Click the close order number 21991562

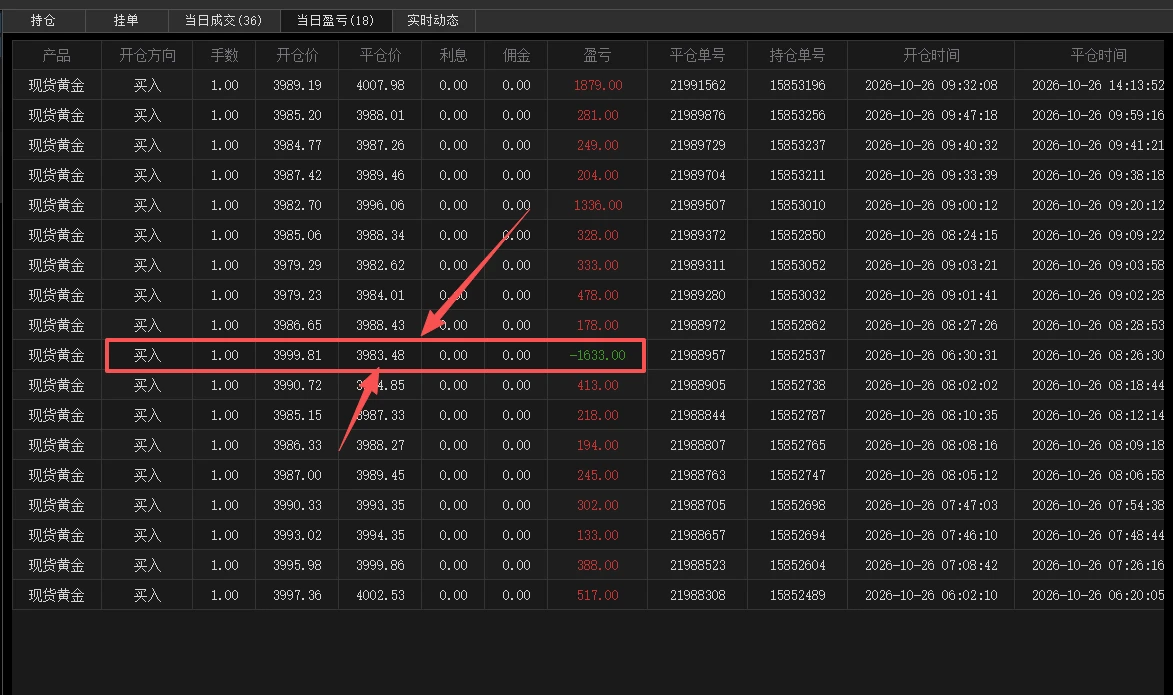click(x=698, y=85)
